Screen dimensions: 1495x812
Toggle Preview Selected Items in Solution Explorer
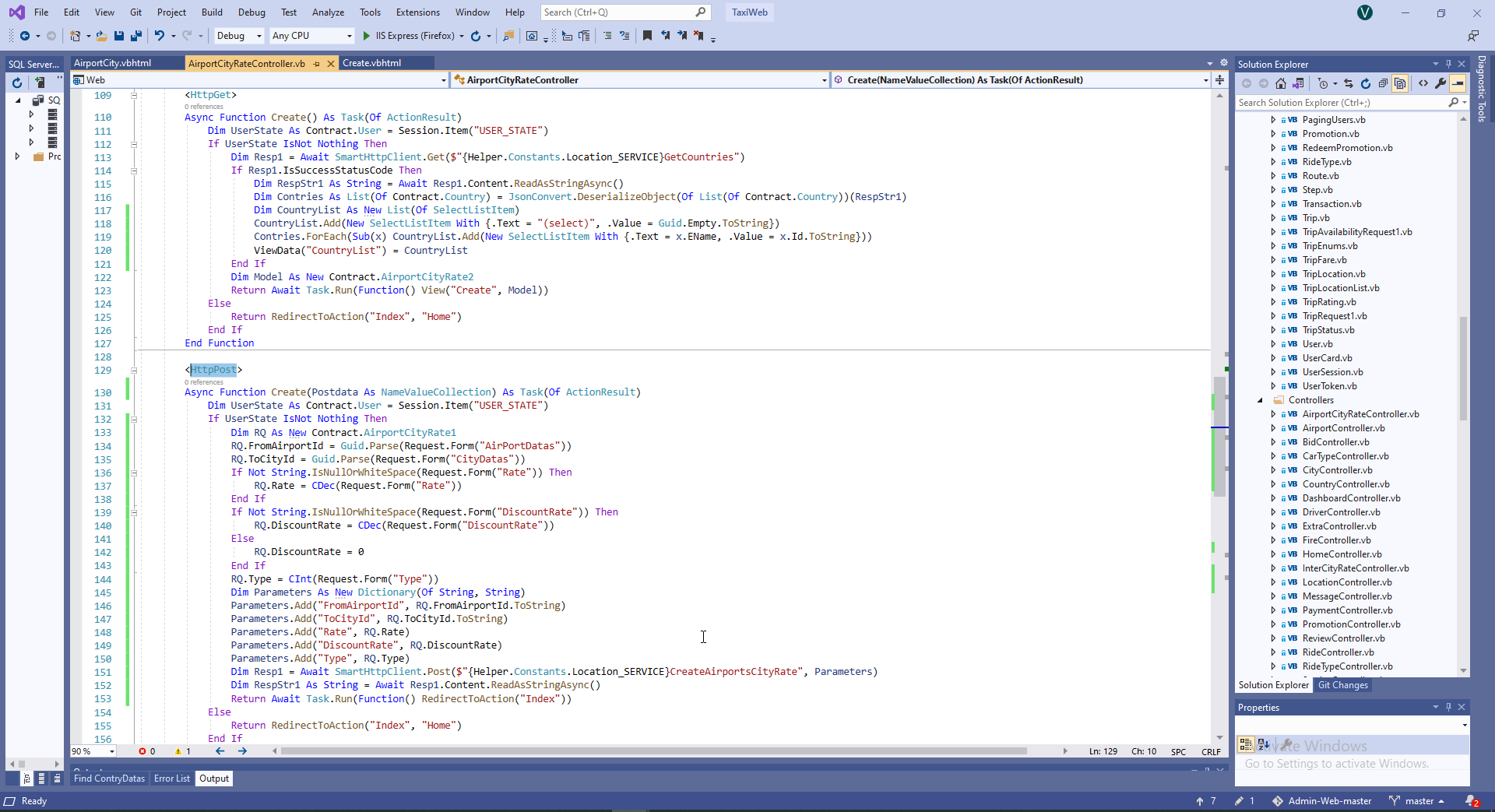1458,83
